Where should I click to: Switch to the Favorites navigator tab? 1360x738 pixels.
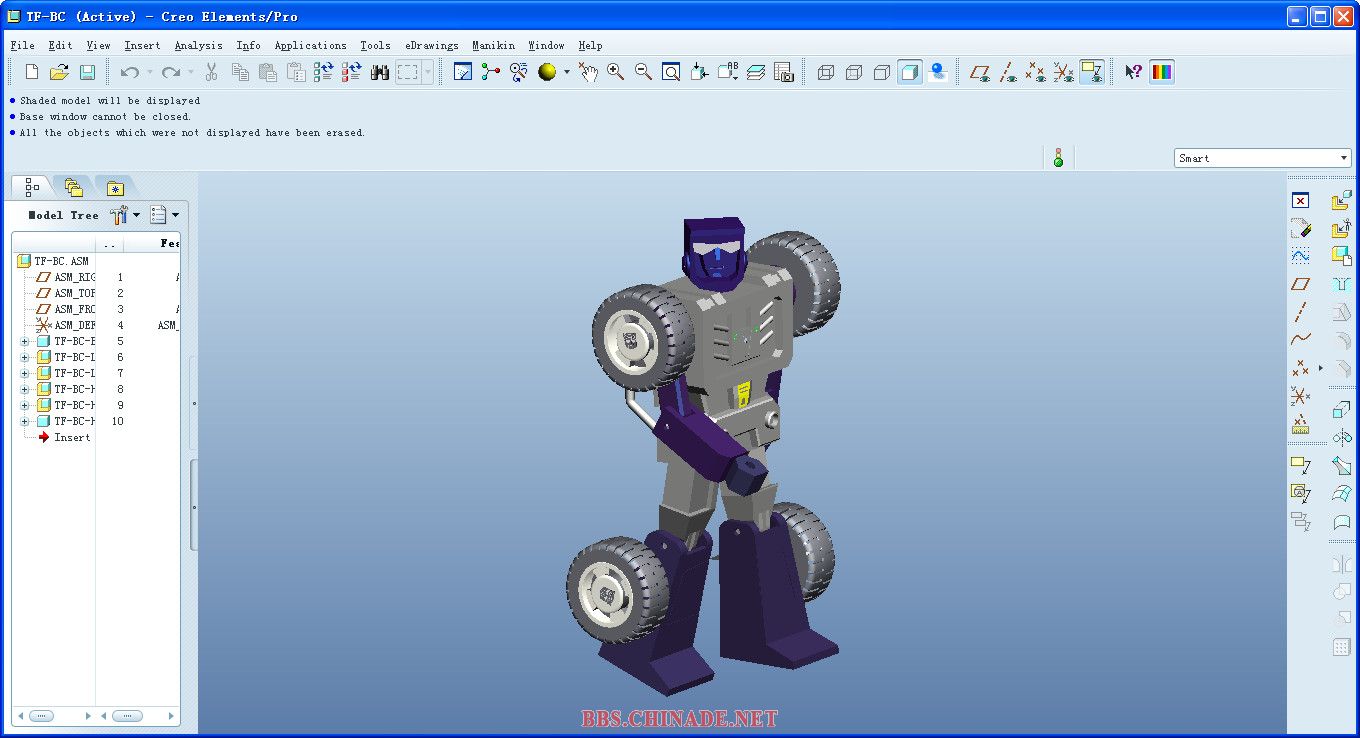click(115, 187)
